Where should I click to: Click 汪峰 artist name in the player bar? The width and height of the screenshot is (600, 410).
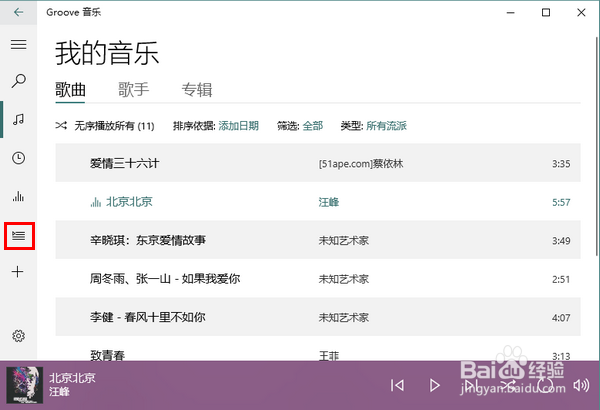pyautogui.click(x=59, y=392)
